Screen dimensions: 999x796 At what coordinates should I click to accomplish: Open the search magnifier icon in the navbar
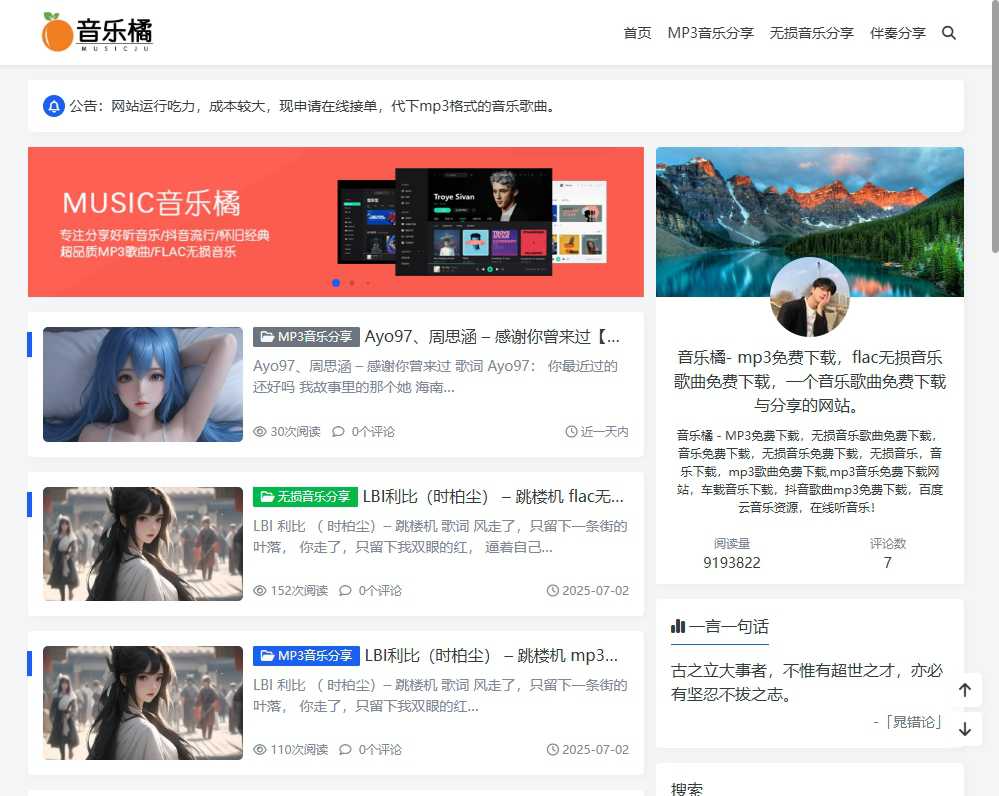(x=948, y=32)
